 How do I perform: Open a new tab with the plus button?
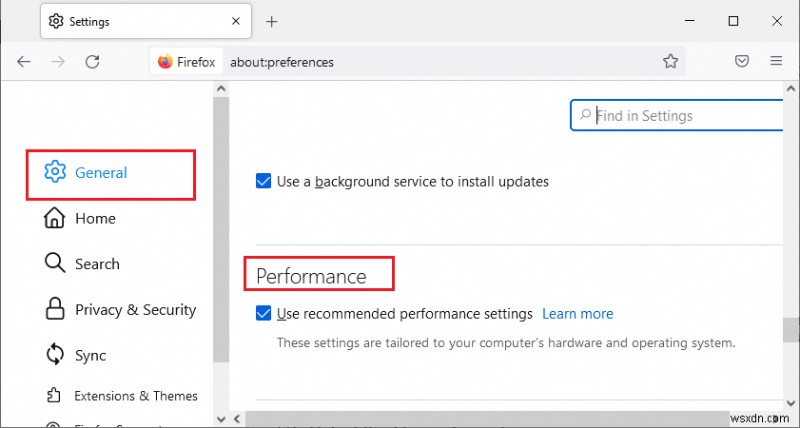click(271, 21)
